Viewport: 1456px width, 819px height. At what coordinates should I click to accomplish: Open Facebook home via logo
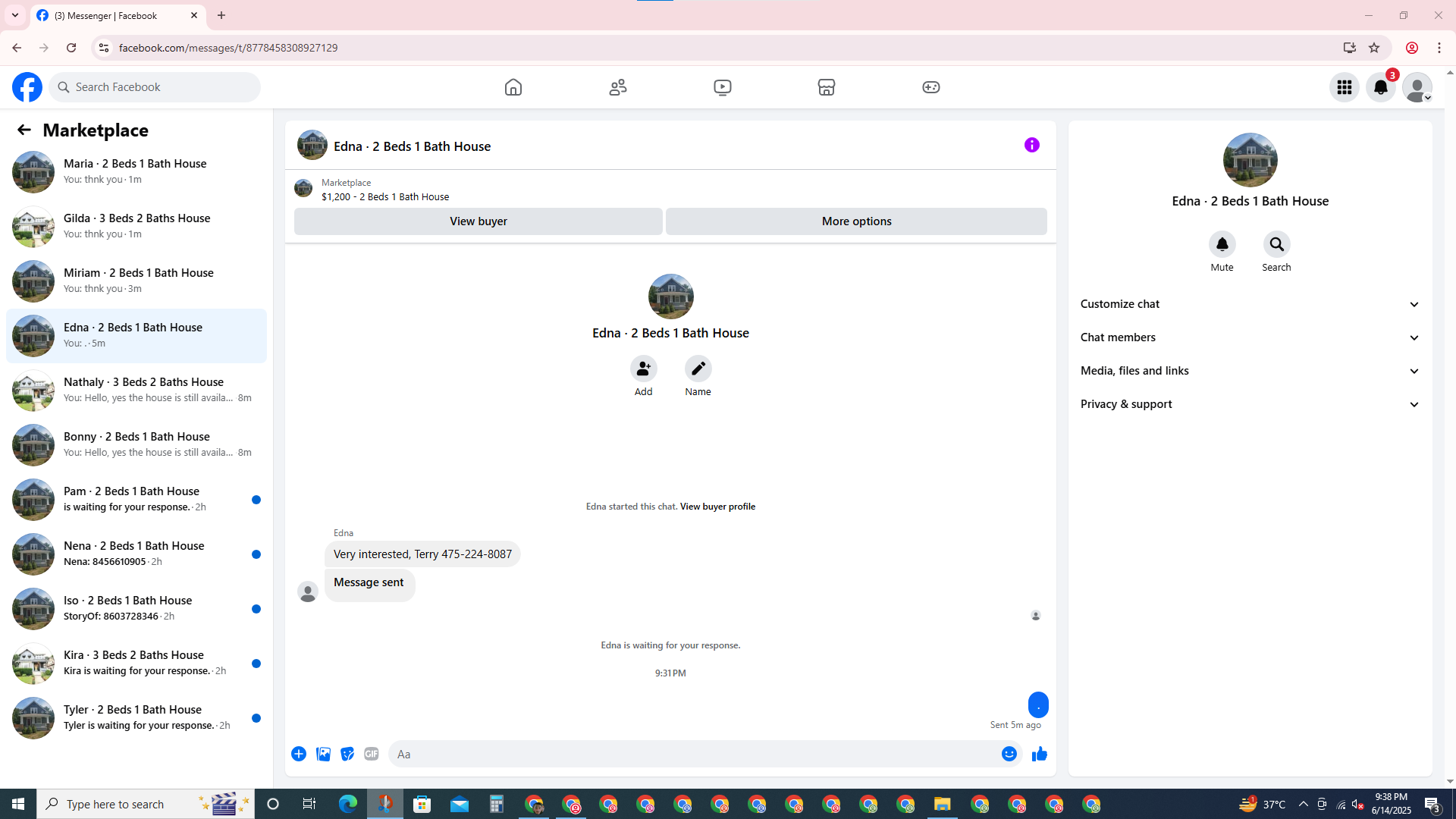(27, 87)
